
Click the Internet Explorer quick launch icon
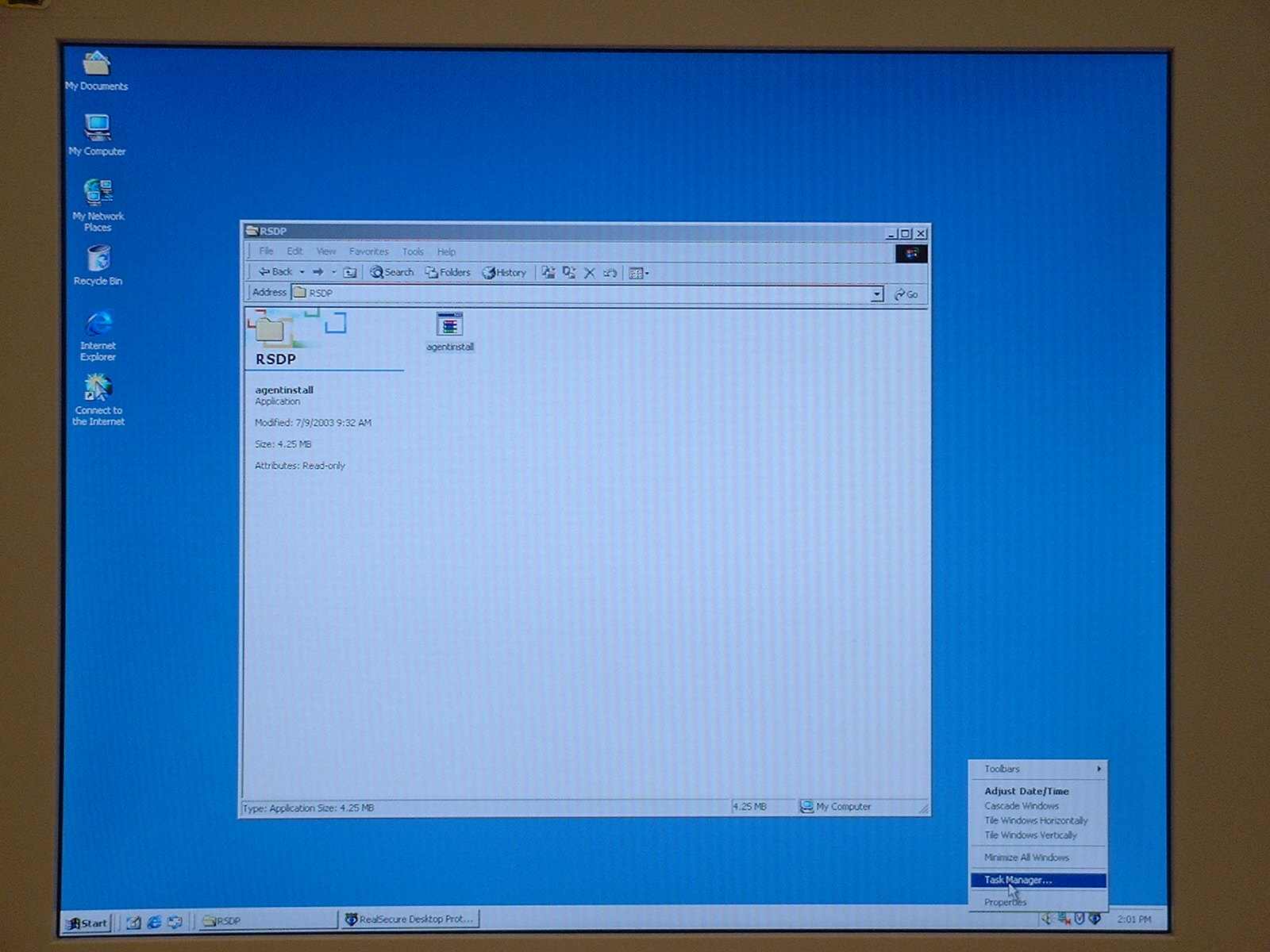click(154, 922)
